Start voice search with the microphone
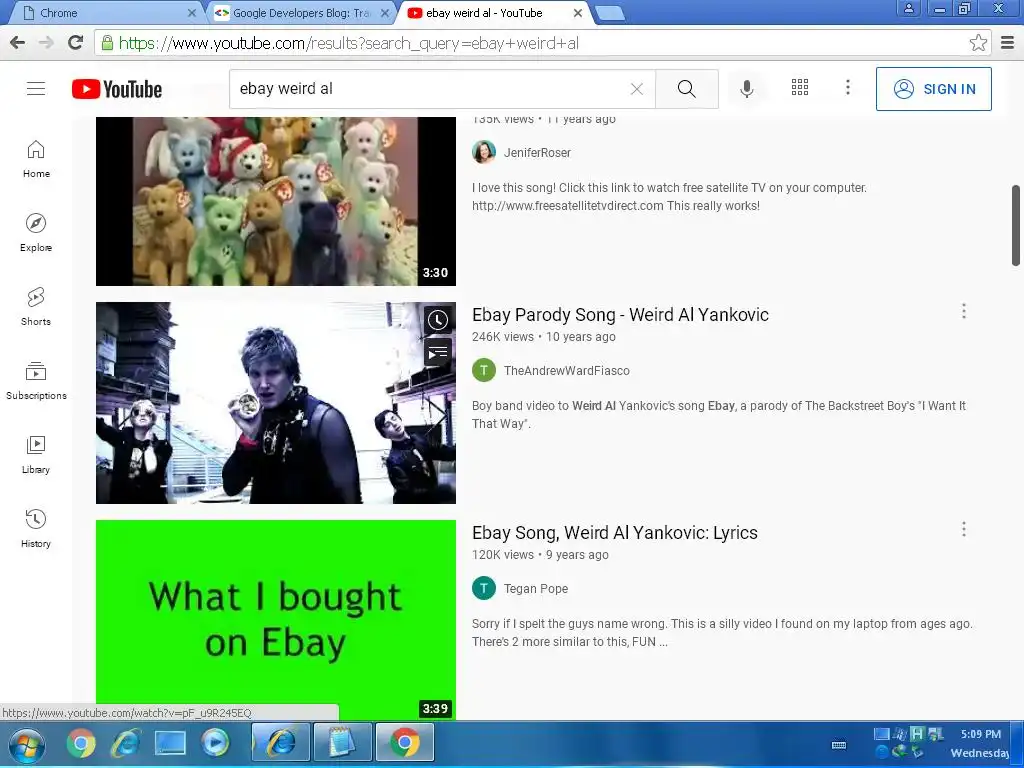The image size is (1024, 768). point(746,89)
